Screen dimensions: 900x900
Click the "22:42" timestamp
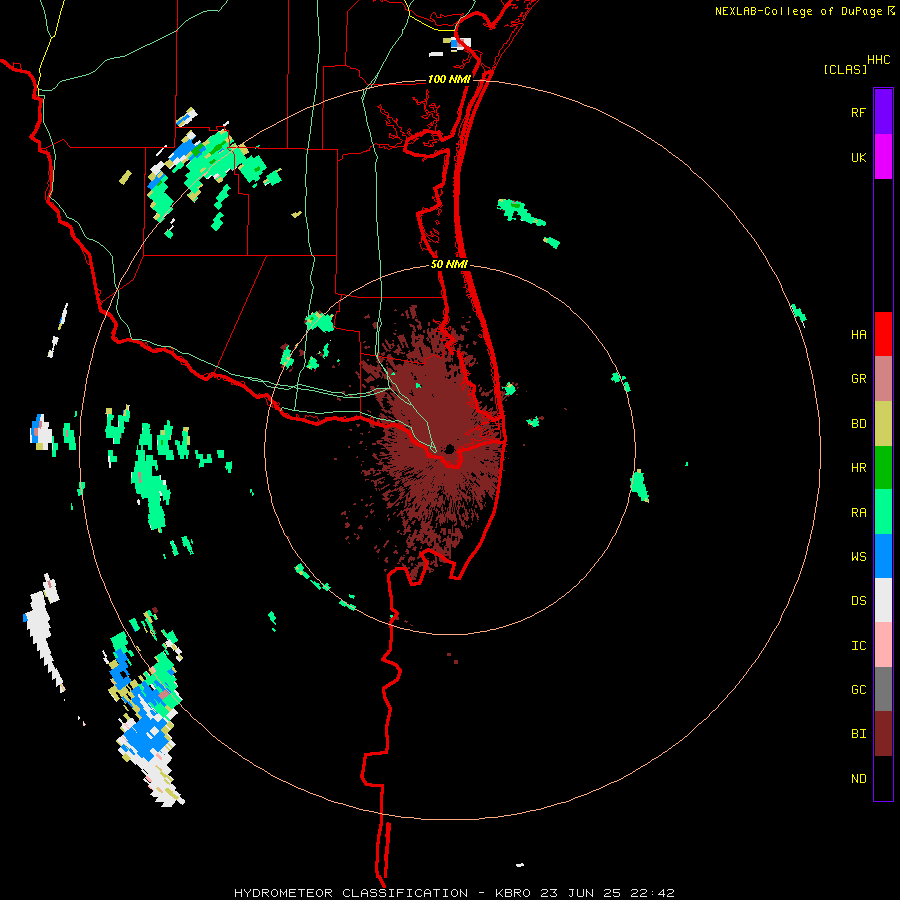pos(651,893)
